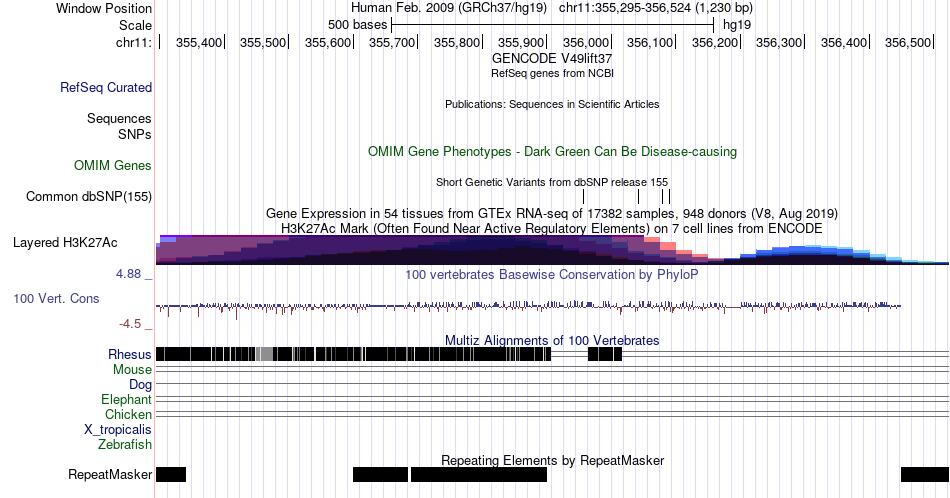Viewport: 950px width, 498px height.
Task: Click the 500 bases scale bar
Action: (553, 25)
